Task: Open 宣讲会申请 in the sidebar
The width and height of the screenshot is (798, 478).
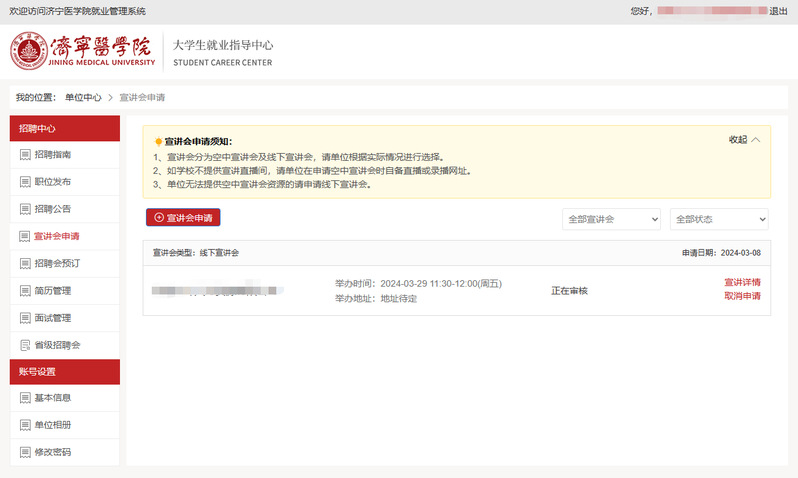Action: coord(56,236)
